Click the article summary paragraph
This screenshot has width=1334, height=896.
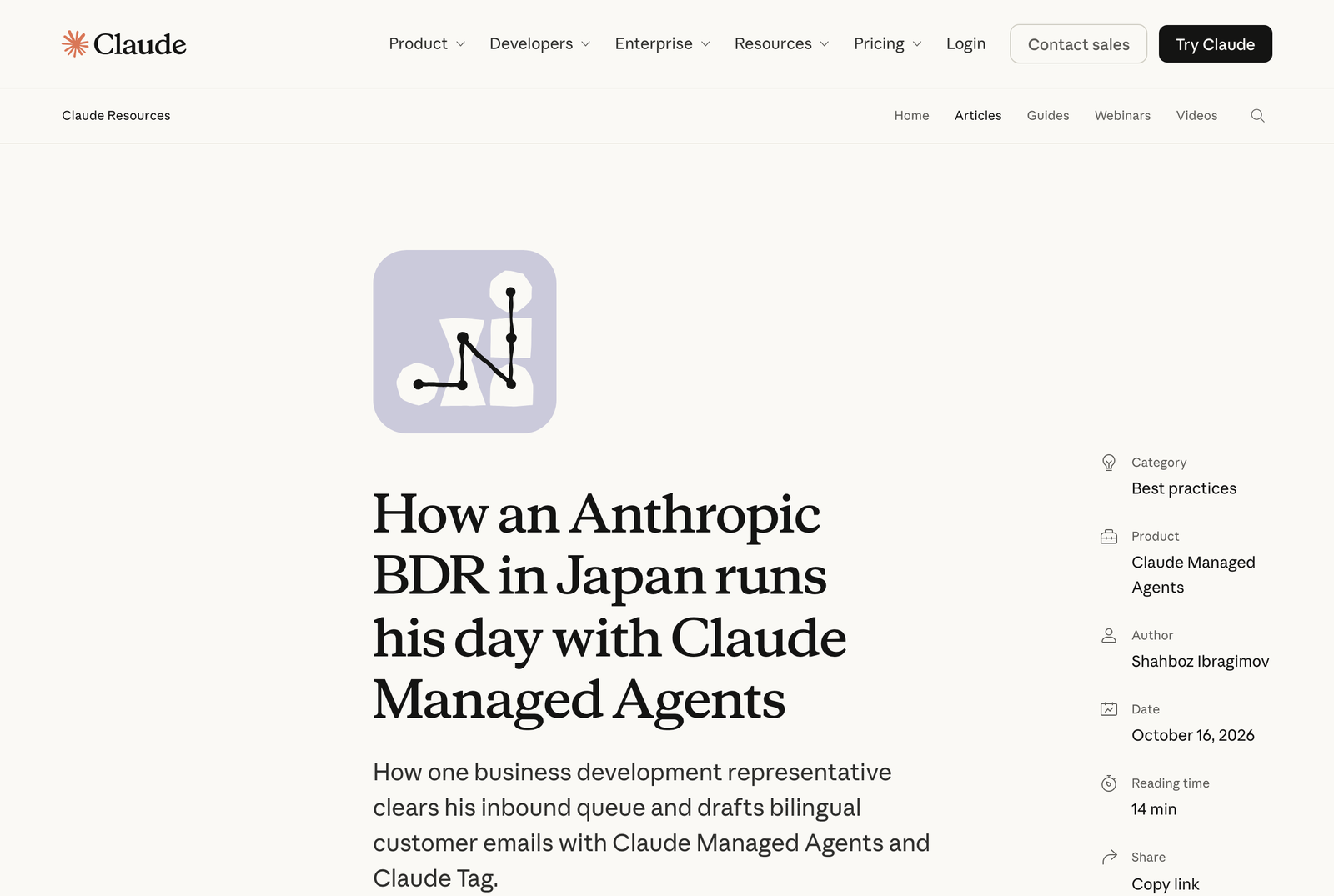(651, 825)
